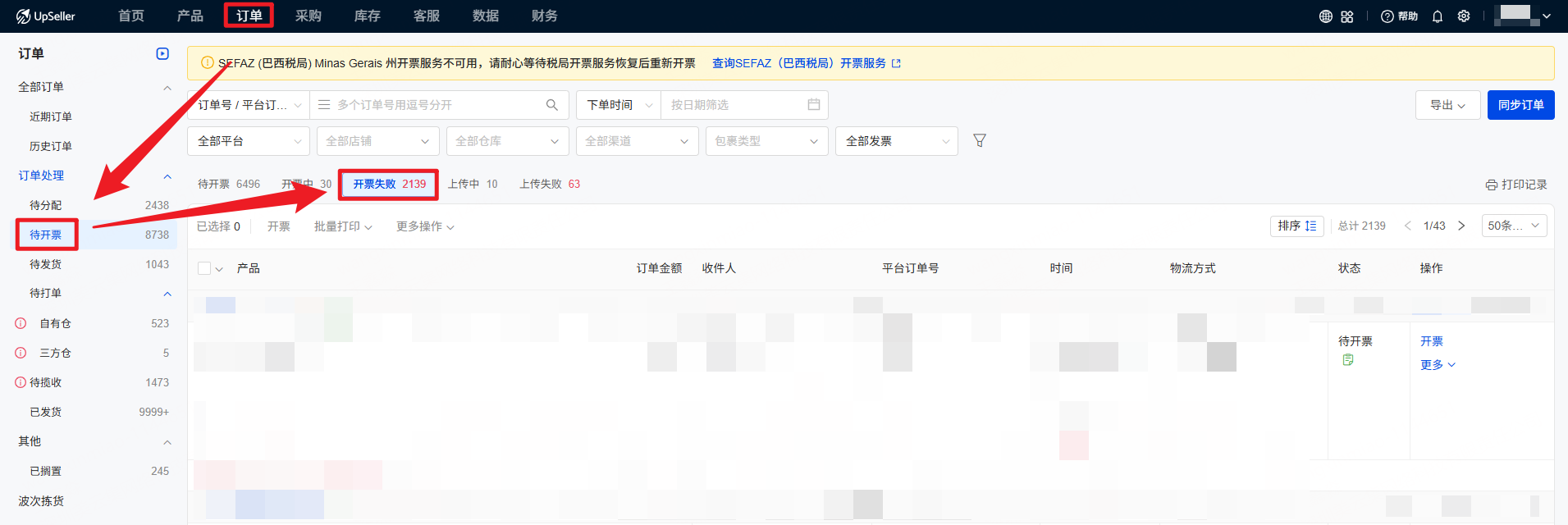Image resolution: width=1568 pixels, height=525 pixels.
Task: Click the filter funnel icon
Action: coord(979,141)
